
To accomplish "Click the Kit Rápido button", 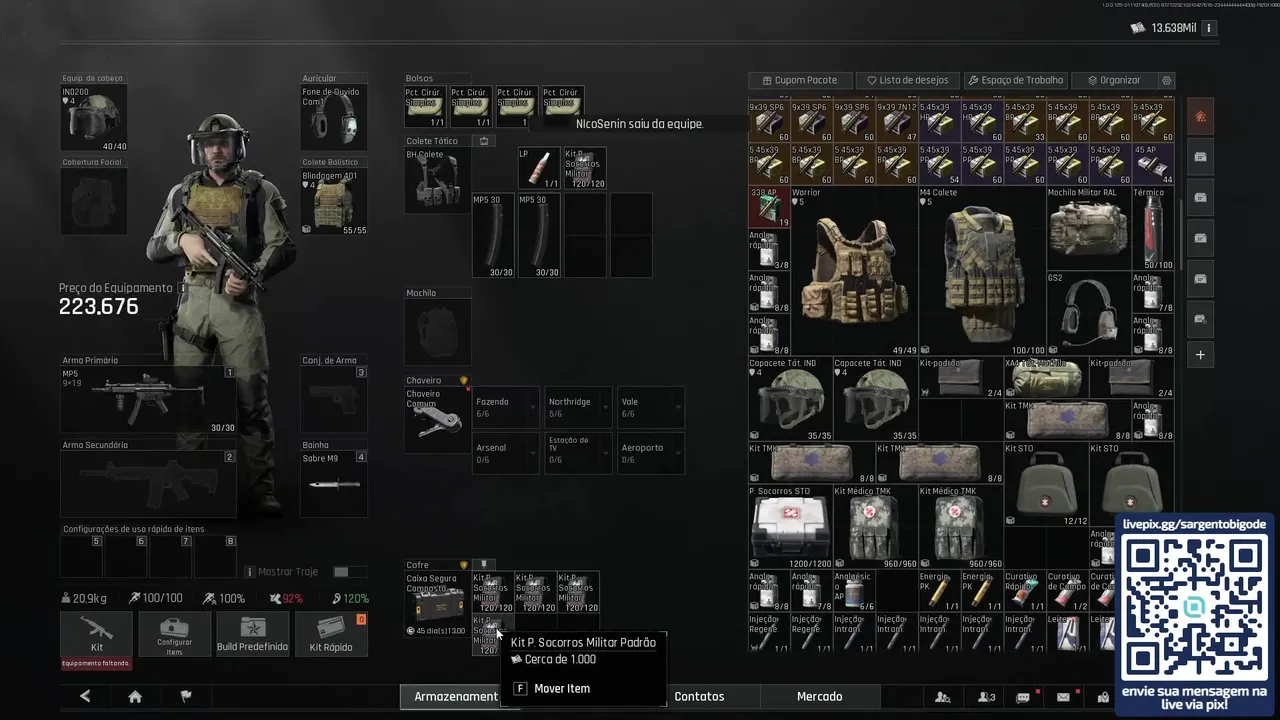I will click(x=331, y=634).
